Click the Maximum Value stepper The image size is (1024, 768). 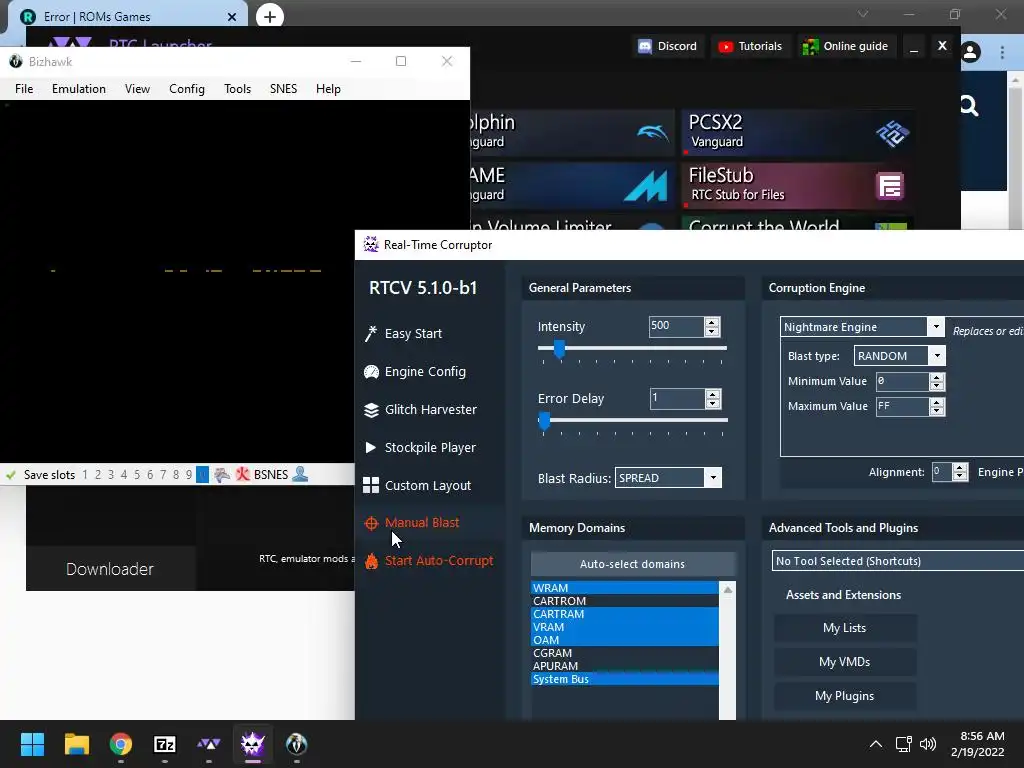(x=936, y=406)
